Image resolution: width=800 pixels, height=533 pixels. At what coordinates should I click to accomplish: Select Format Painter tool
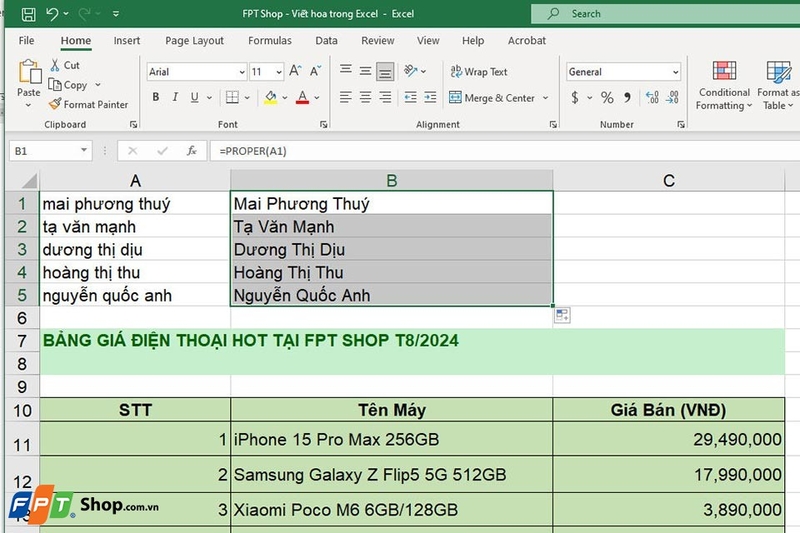pos(88,105)
